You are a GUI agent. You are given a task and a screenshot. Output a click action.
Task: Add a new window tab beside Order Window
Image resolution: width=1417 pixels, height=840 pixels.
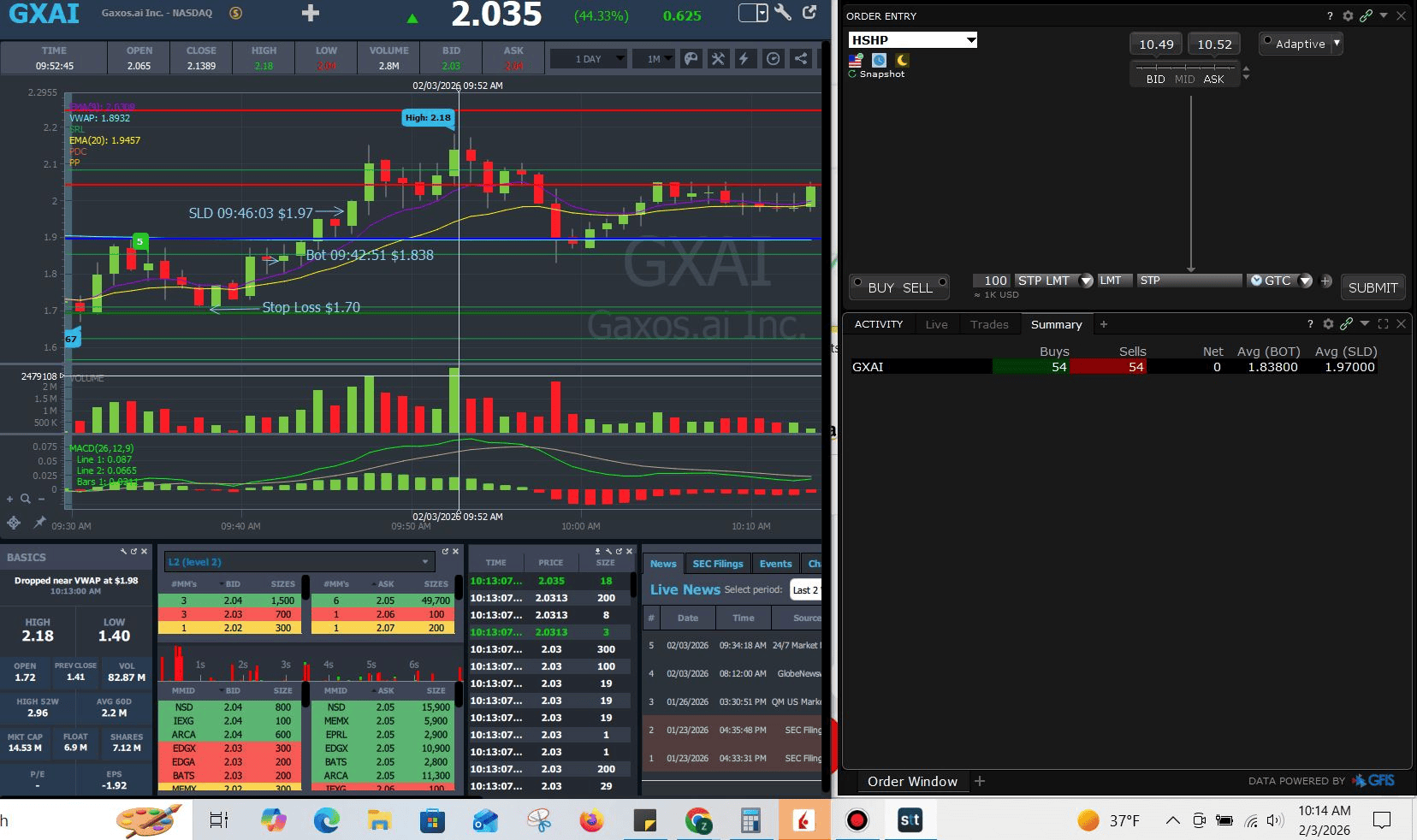(x=980, y=781)
